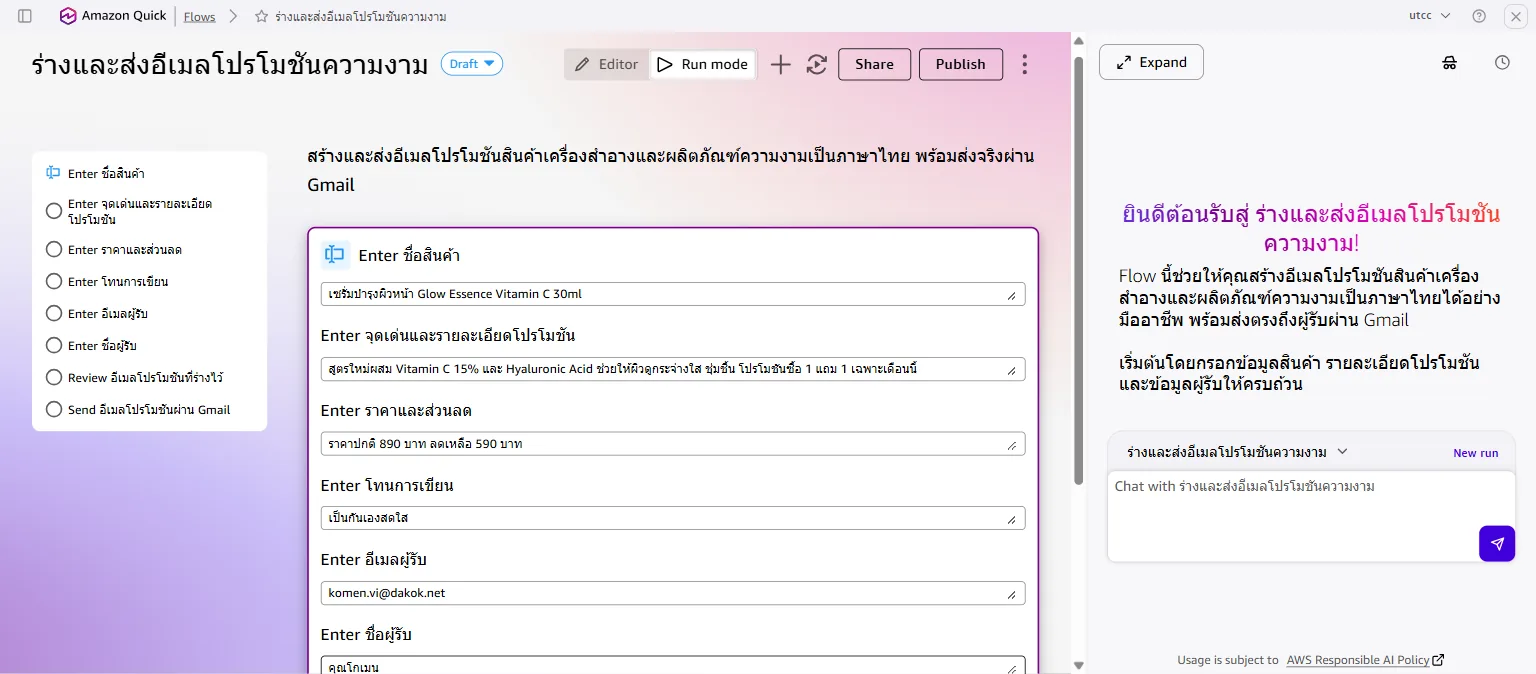Select step Send อีเมลโปรโมชันผ่าน Gmail radio
Viewport: 1536px width, 674px height.
[x=54, y=409]
